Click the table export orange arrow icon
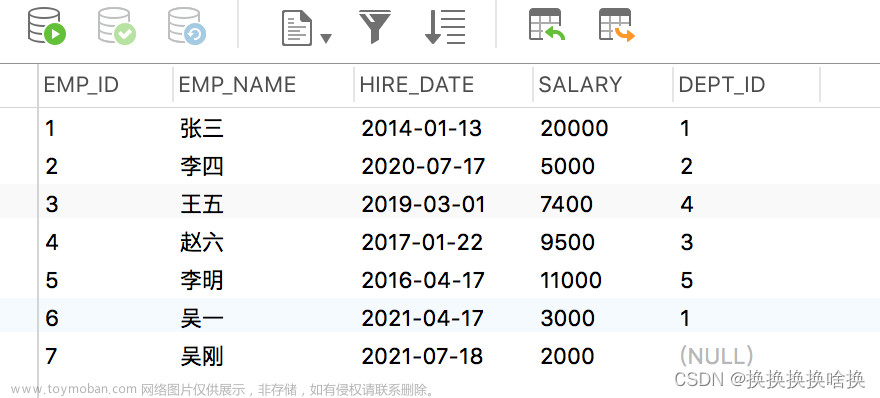Image resolution: width=880 pixels, height=398 pixels. 617,25
